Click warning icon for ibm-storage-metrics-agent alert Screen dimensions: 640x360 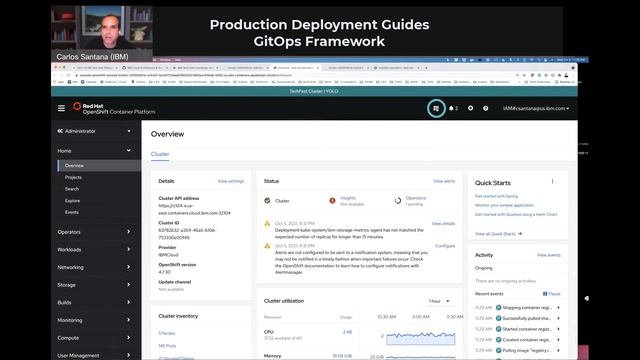pyautogui.click(x=267, y=224)
